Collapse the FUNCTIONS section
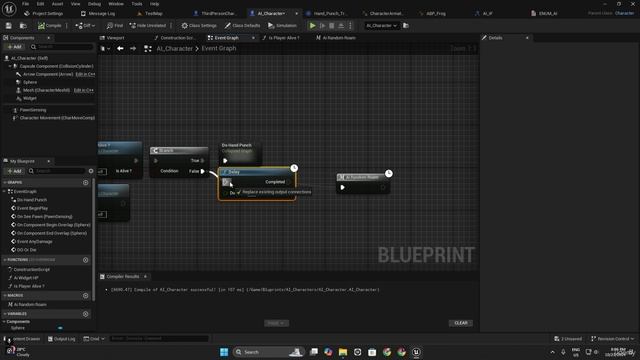The height and width of the screenshot is (360, 640). (5, 260)
